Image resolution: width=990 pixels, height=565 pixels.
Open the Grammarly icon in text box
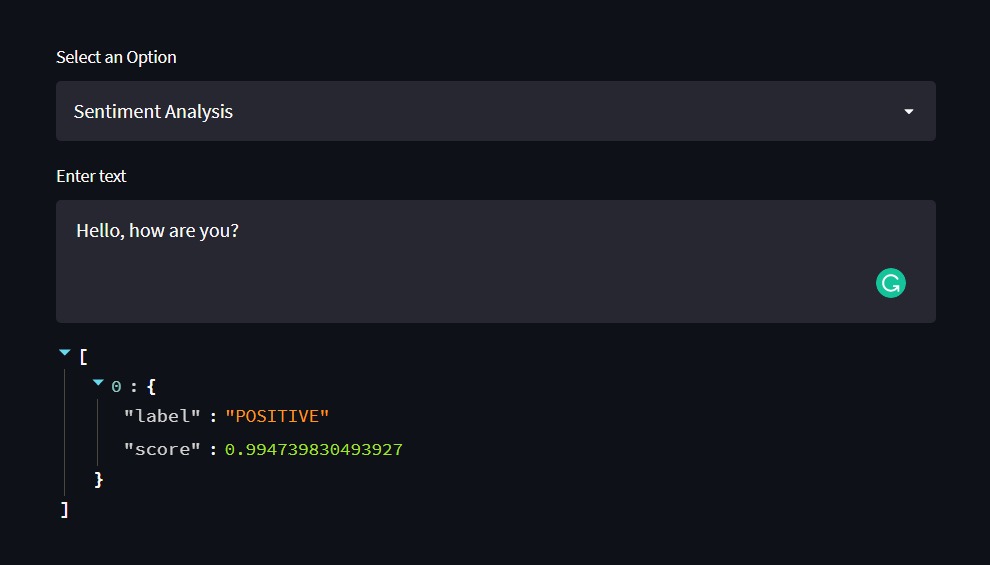pos(890,283)
